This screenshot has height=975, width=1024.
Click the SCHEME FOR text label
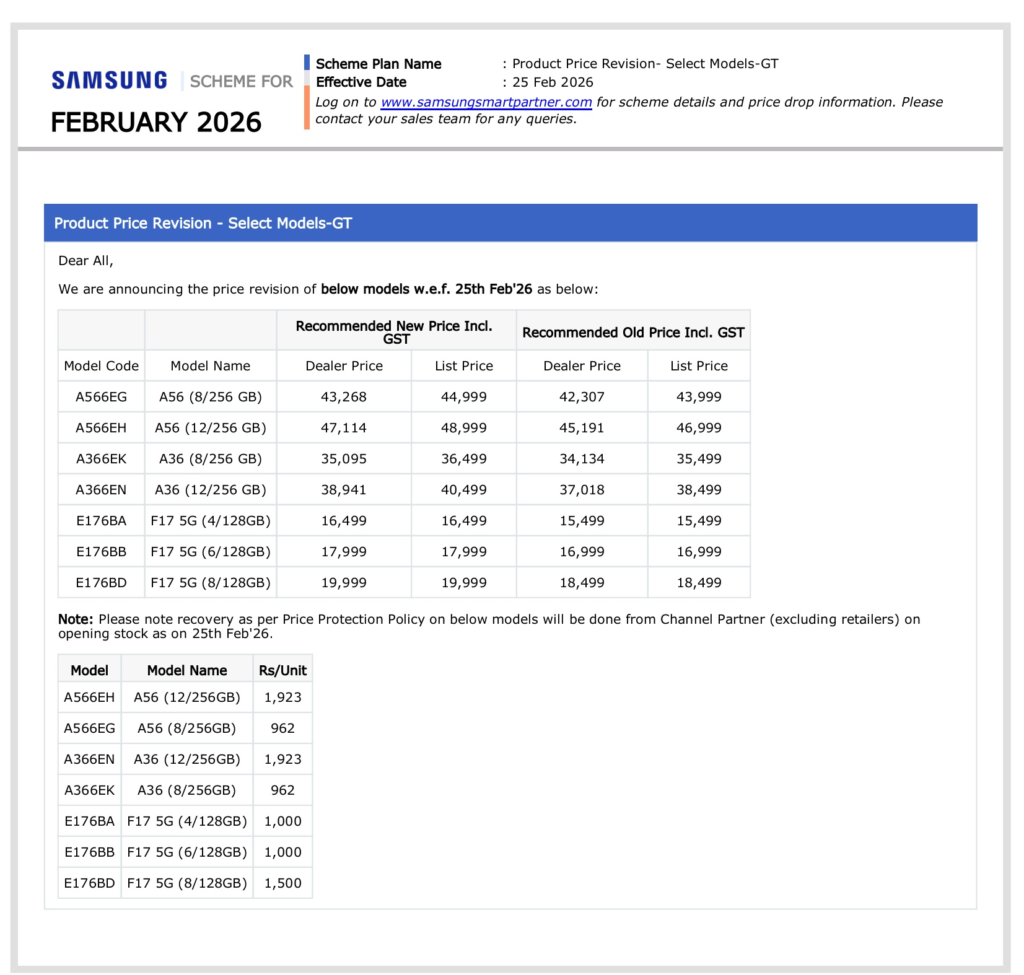point(241,81)
